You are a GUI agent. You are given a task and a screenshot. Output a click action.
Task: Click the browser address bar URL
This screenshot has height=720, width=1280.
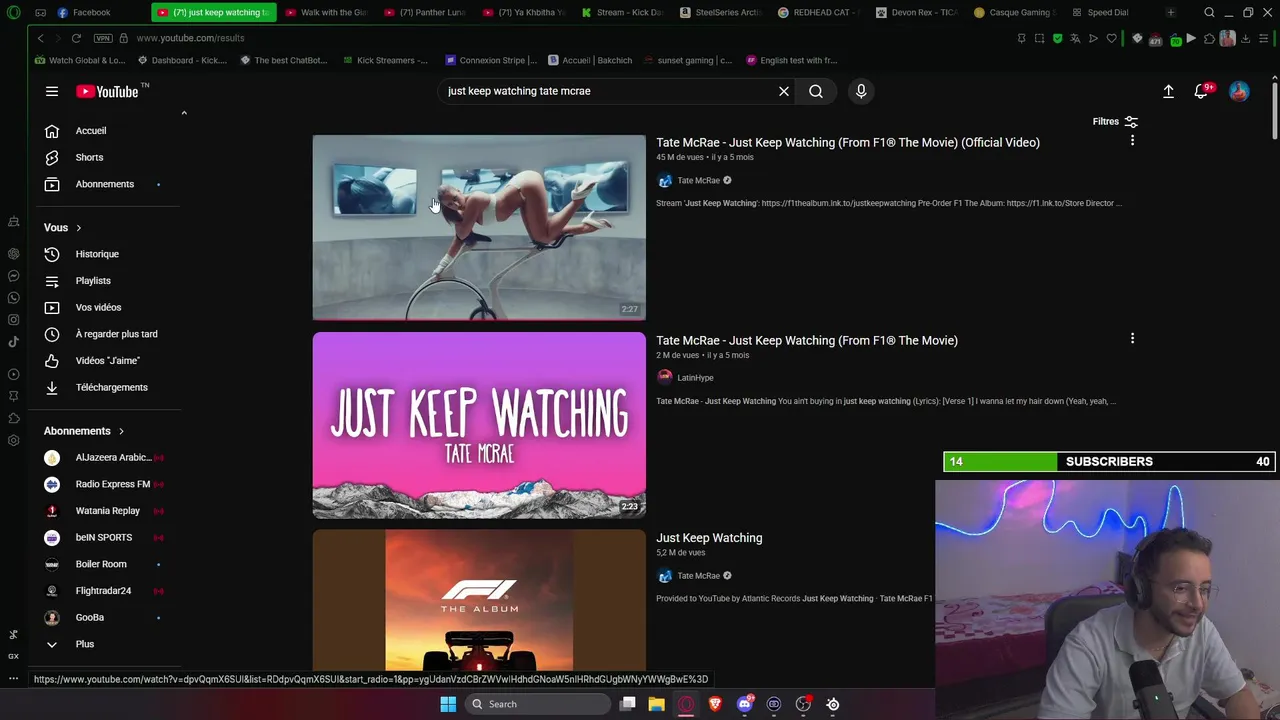coord(190,38)
